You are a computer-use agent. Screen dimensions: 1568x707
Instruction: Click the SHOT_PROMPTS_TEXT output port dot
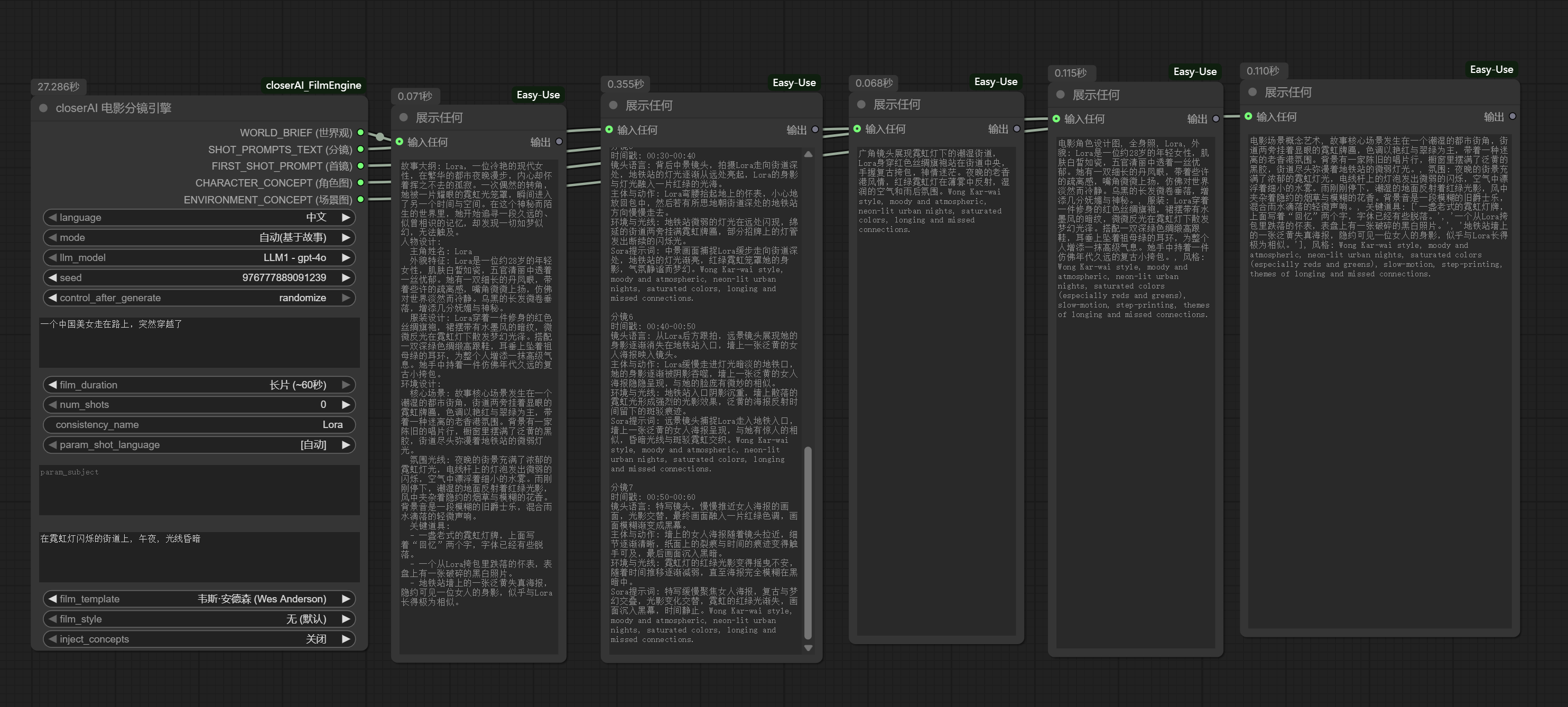pyautogui.click(x=360, y=149)
